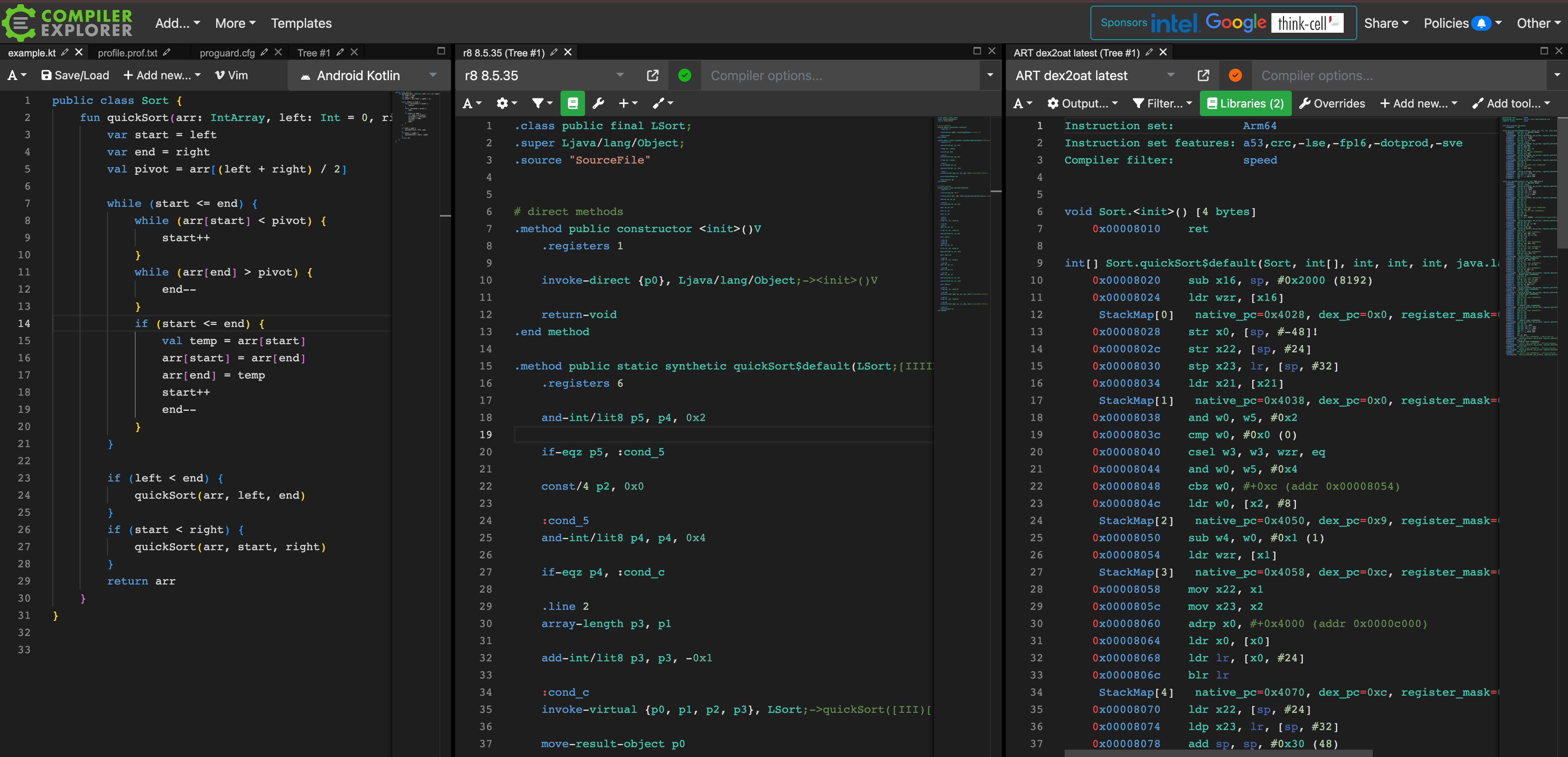
Task: Click the filter funnel icon in ART panel
Action: click(1141, 103)
